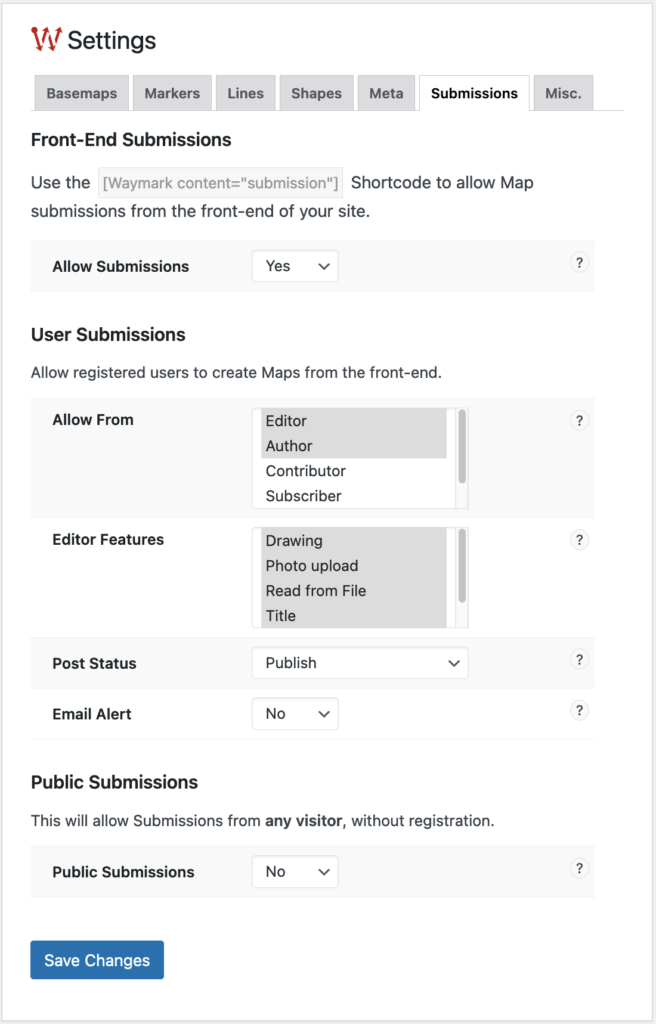The width and height of the screenshot is (656, 1024).
Task: Go to the Misc. tab
Action: [x=563, y=94]
